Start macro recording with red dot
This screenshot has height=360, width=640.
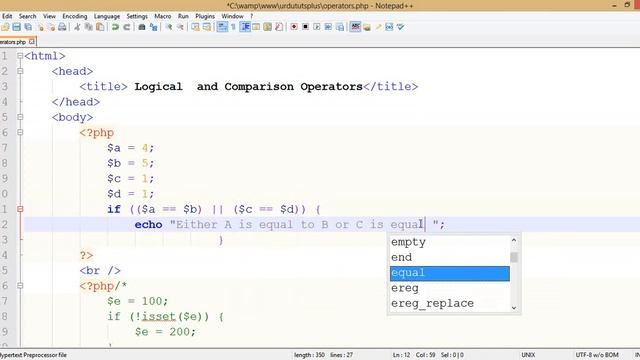click(x=294, y=27)
